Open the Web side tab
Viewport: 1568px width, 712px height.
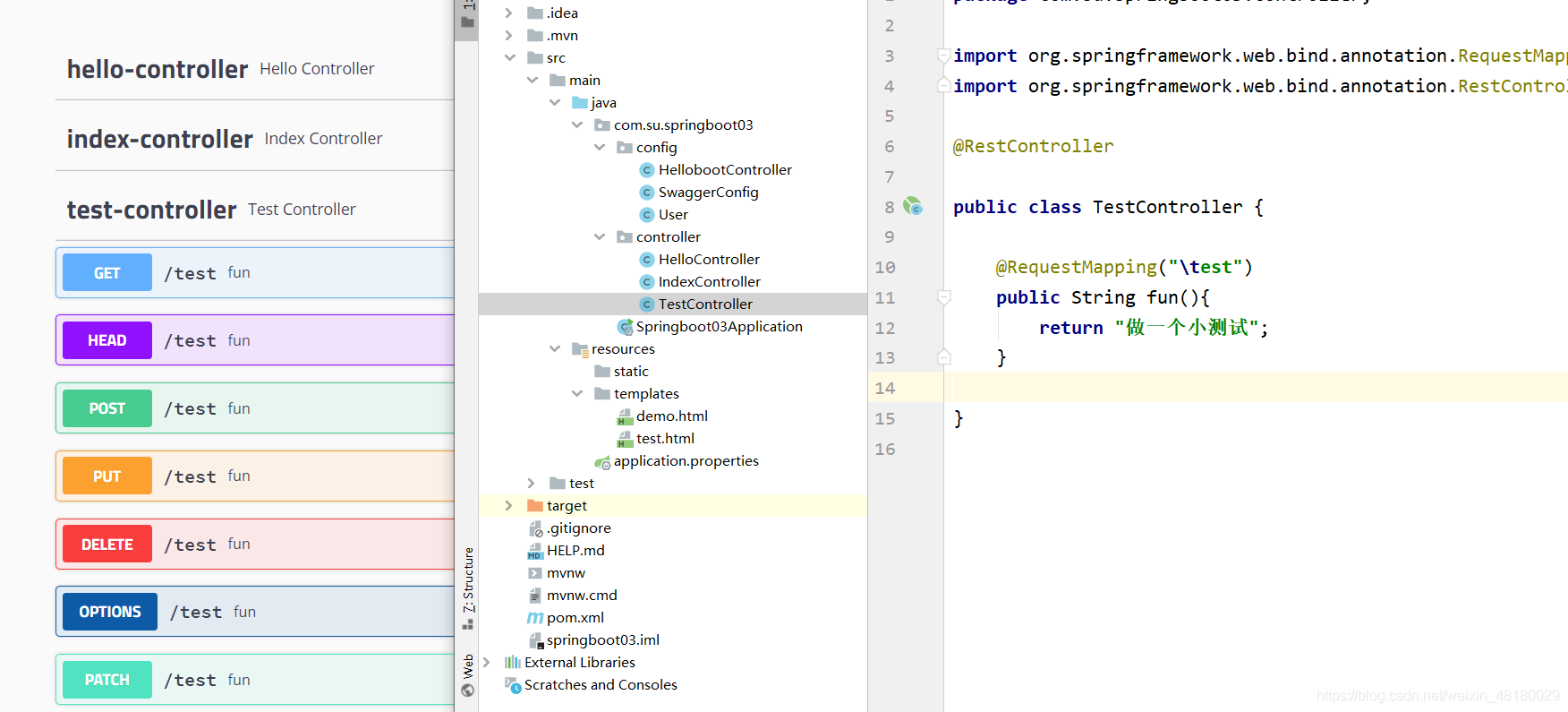tap(467, 676)
